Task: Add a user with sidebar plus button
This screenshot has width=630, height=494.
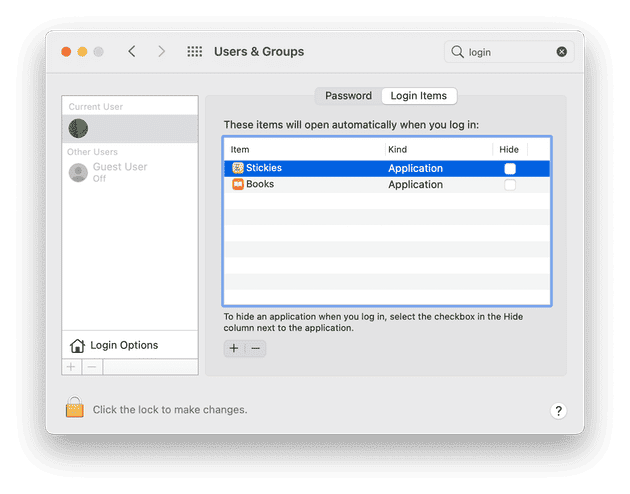Action: pos(72,367)
